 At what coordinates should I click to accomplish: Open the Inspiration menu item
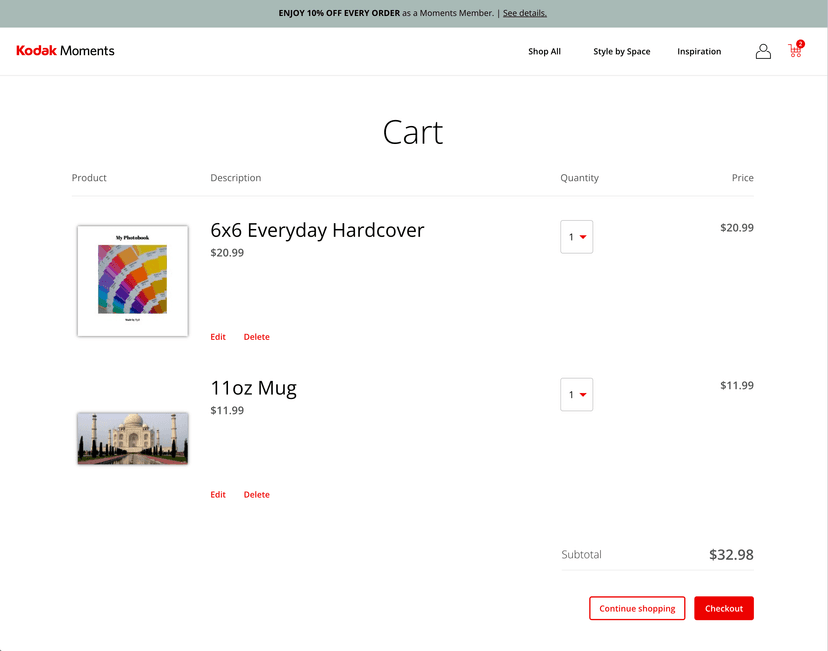[x=699, y=52]
